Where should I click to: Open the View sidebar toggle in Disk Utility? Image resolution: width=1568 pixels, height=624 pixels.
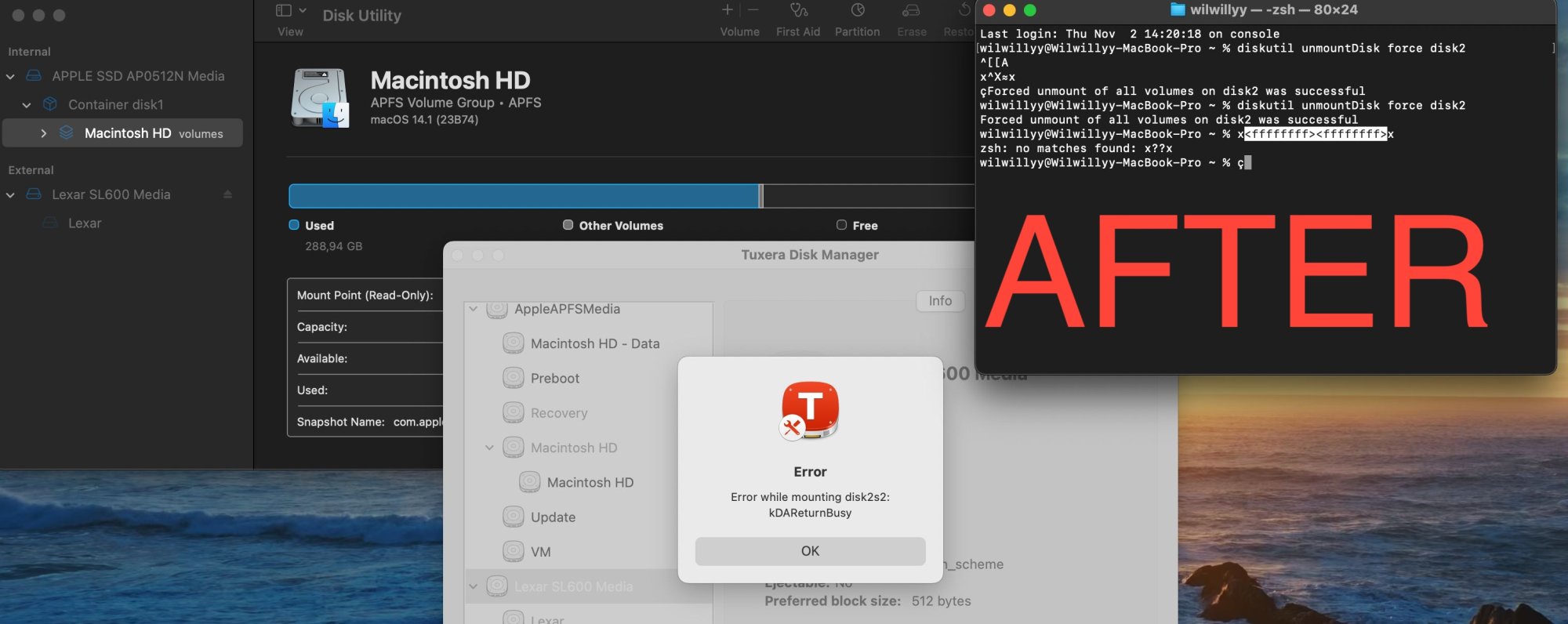(284, 10)
